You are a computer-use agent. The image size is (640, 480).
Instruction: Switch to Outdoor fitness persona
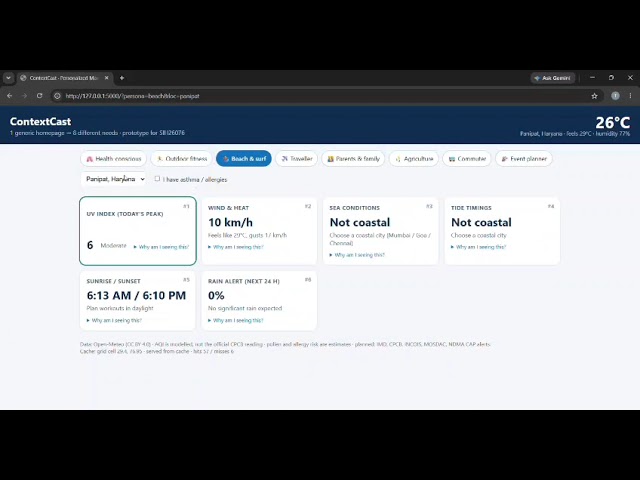coord(182,159)
